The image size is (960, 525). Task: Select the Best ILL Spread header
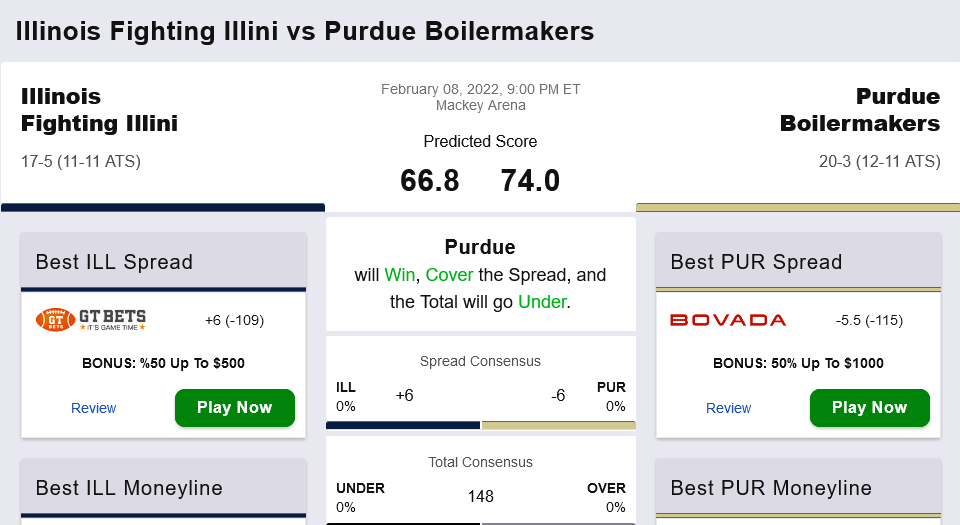tap(114, 262)
